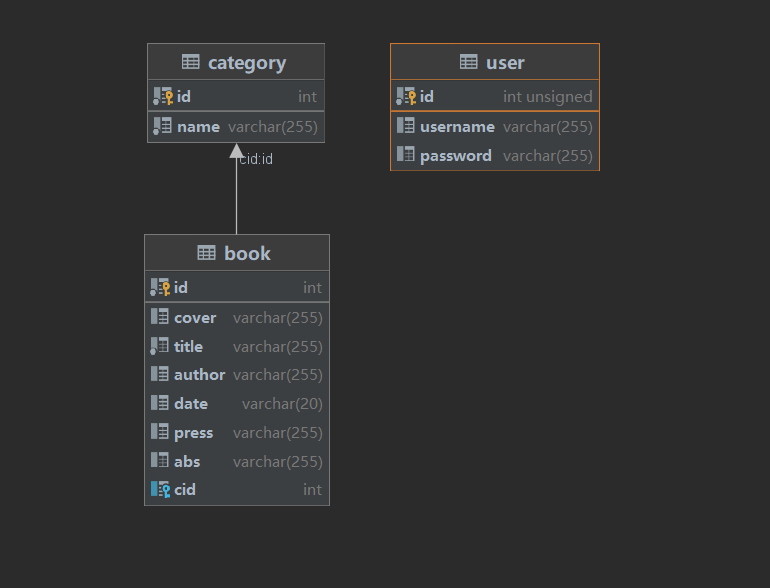
Task: Click the primary key icon of user id
Action: click(x=406, y=97)
